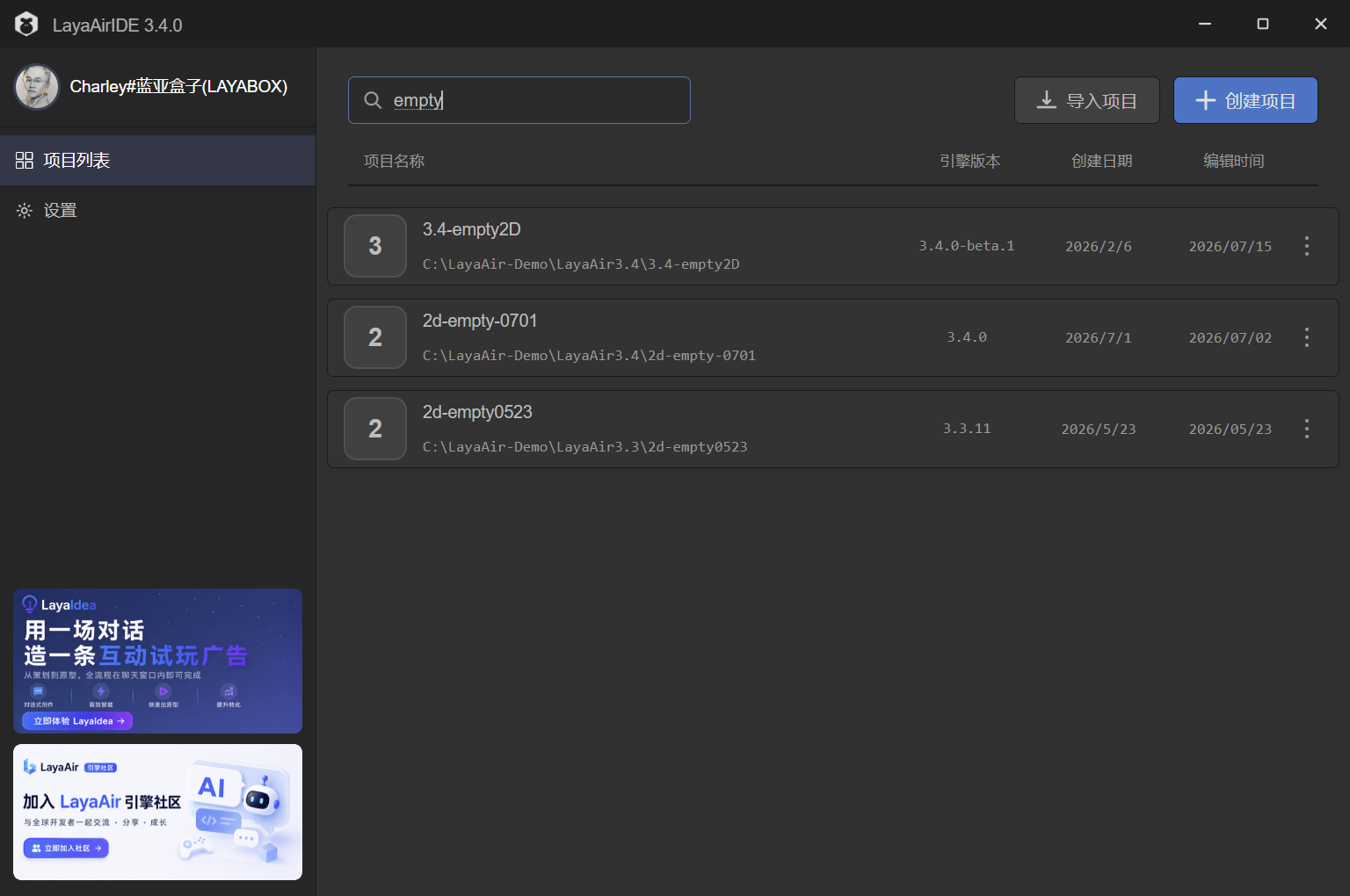The height and width of the screenshot is (896, 1350).
Task: Click the 立即加入社区 join button
Action: pyautogui.click(x=66, y=849)
